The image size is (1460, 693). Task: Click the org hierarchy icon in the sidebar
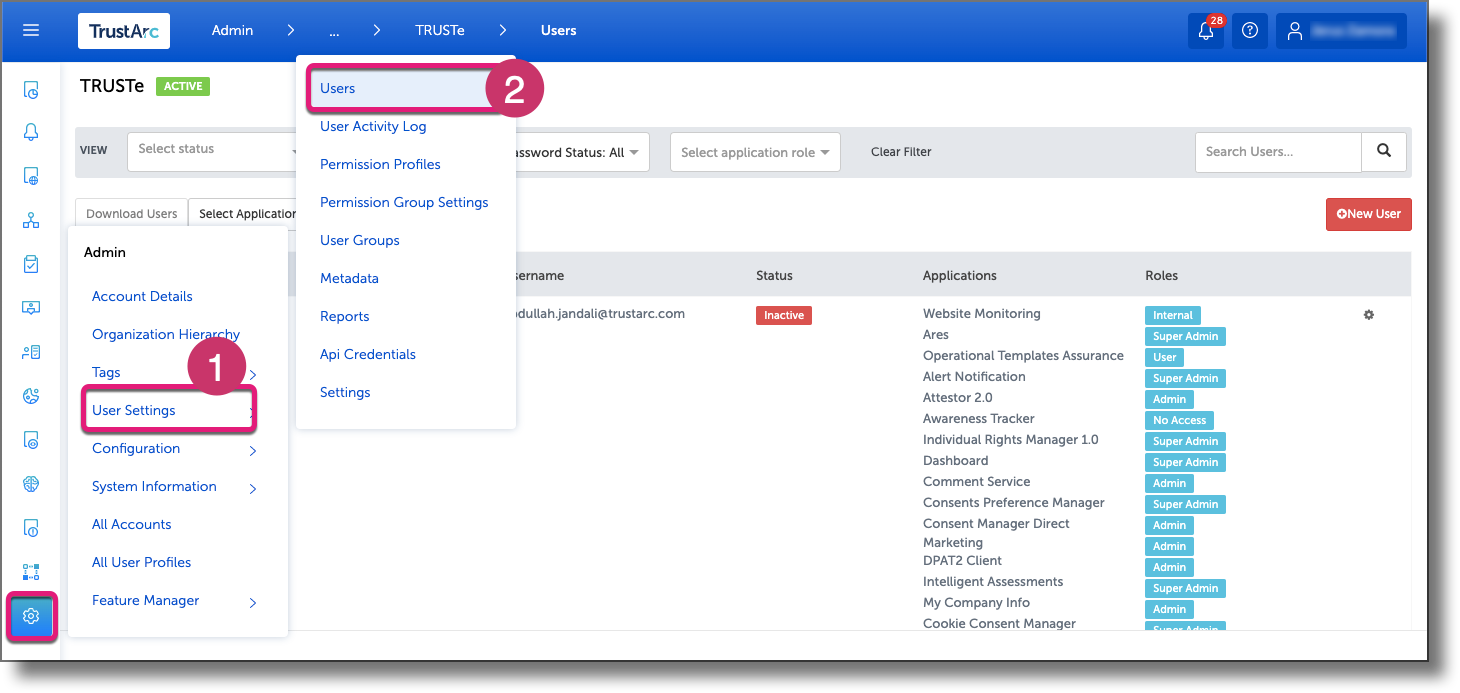pyautogui.click(x=30, y=219)
